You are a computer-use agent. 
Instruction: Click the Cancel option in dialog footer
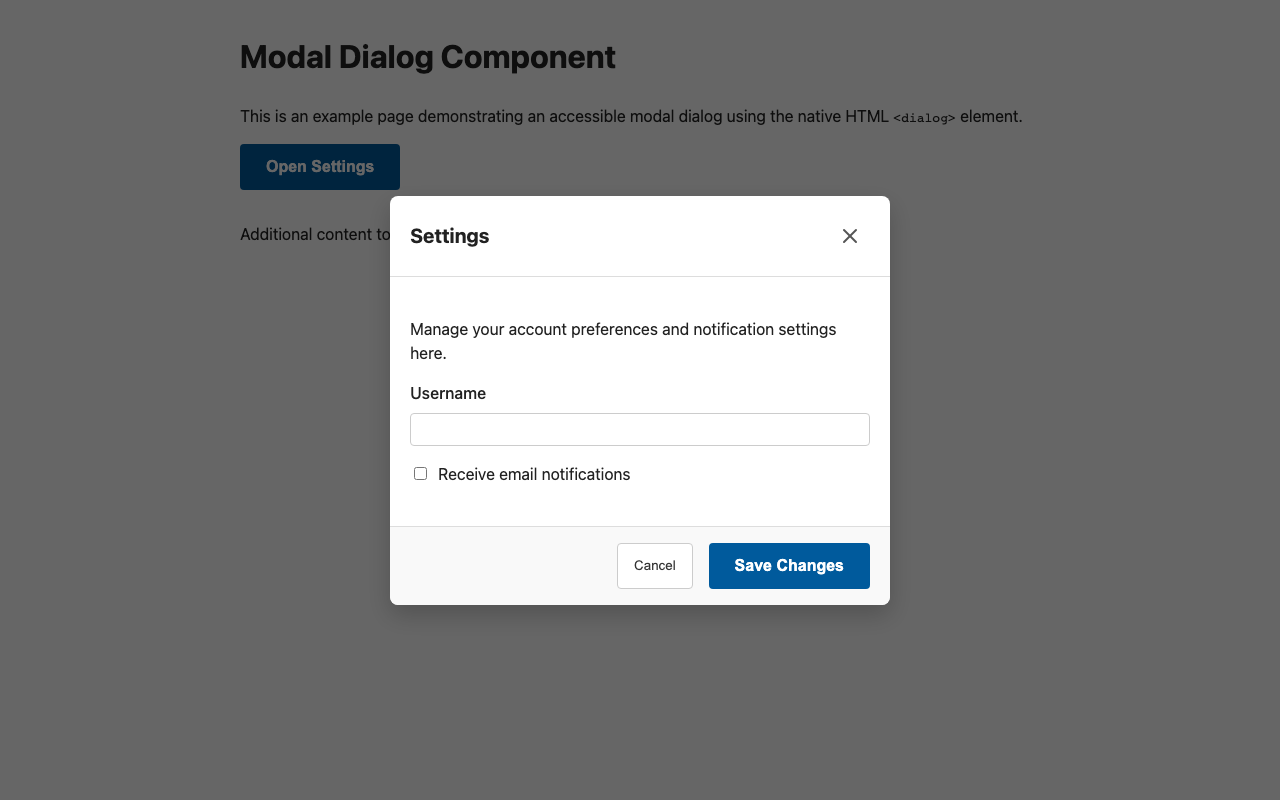[x=654, y=565]
